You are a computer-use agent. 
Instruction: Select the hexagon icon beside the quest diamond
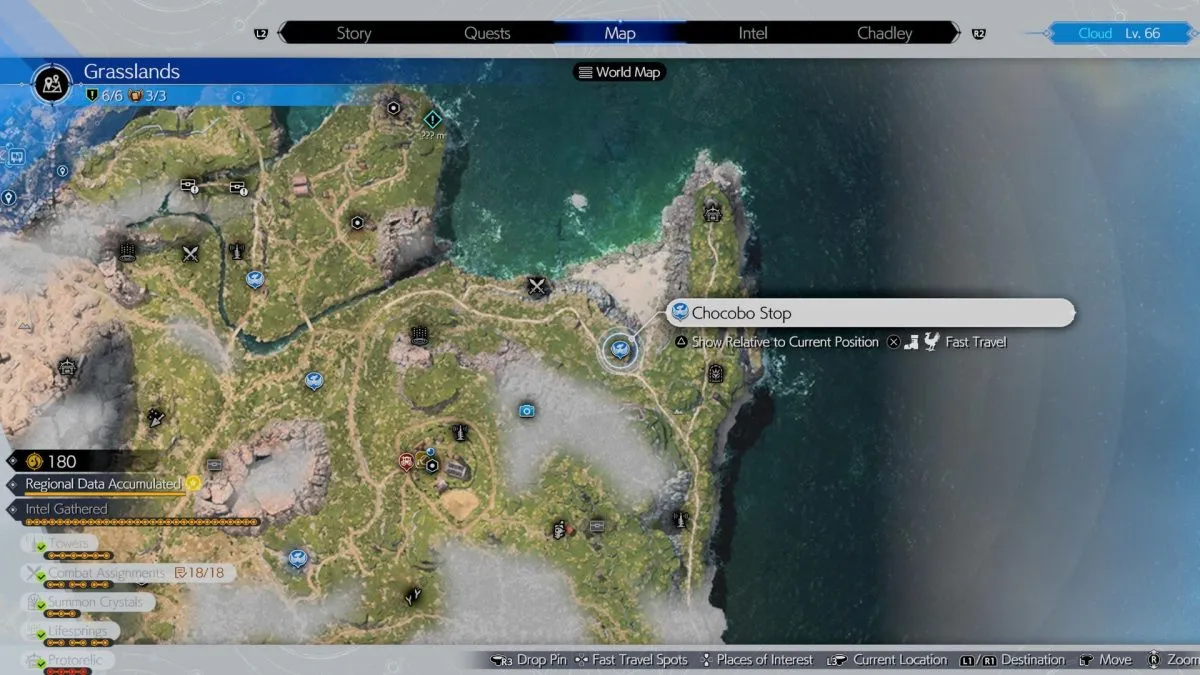pyautogui.click(x=394, y=107)
